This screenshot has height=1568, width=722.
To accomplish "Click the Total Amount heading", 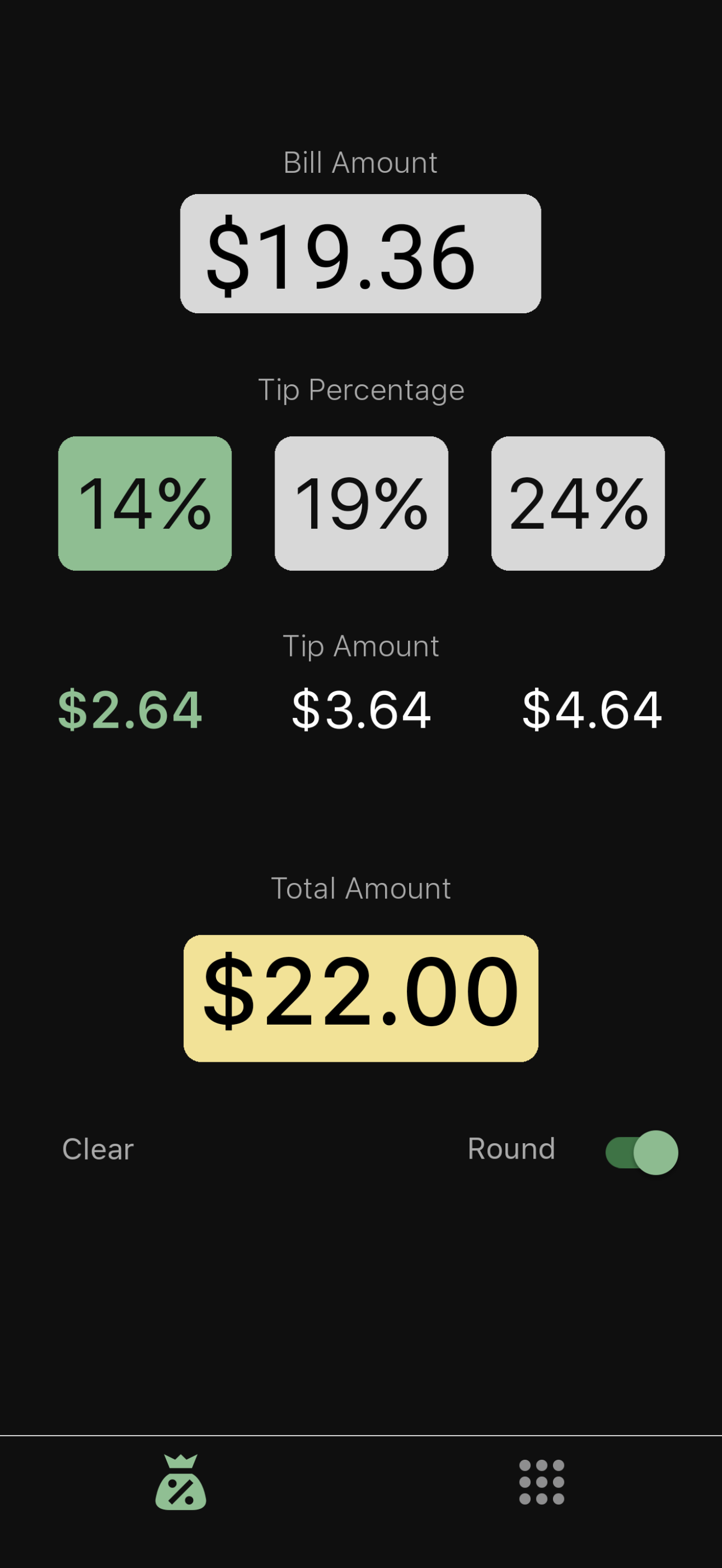I will tap(361, 888).
